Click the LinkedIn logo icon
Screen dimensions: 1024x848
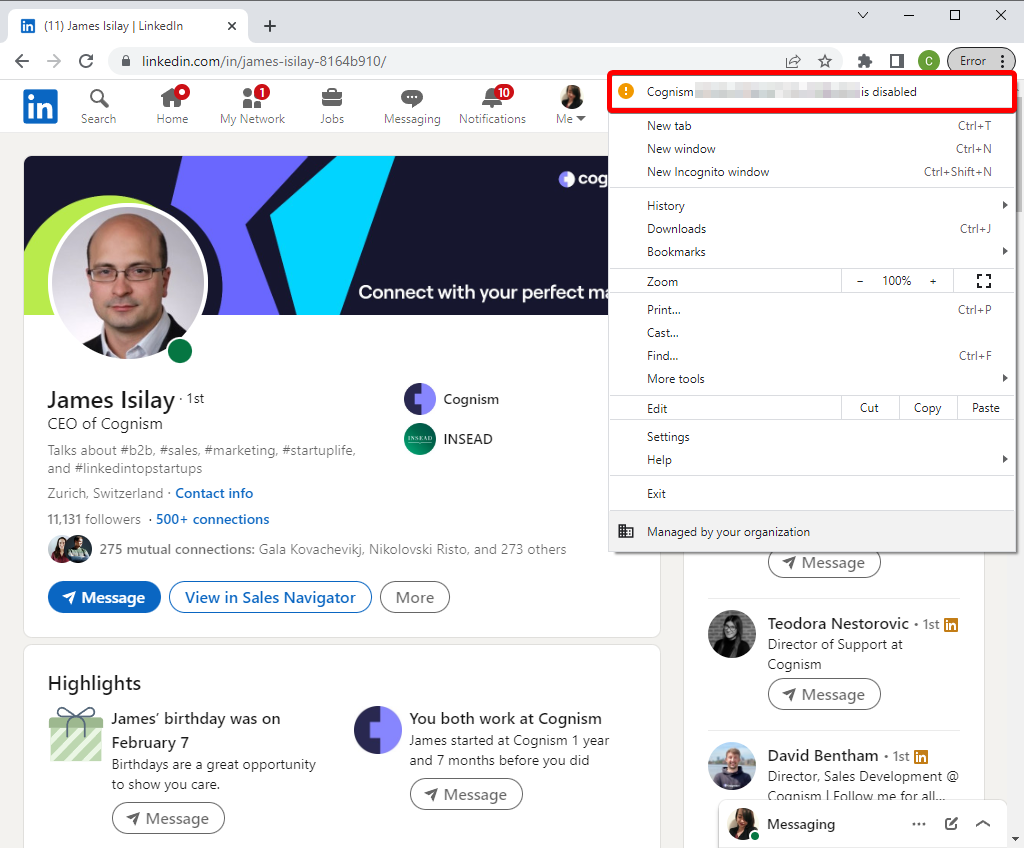pos(40,106)
